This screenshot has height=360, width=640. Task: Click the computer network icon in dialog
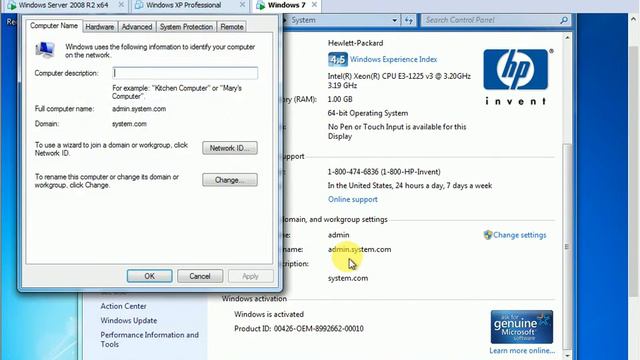click(x=45, y=50)
